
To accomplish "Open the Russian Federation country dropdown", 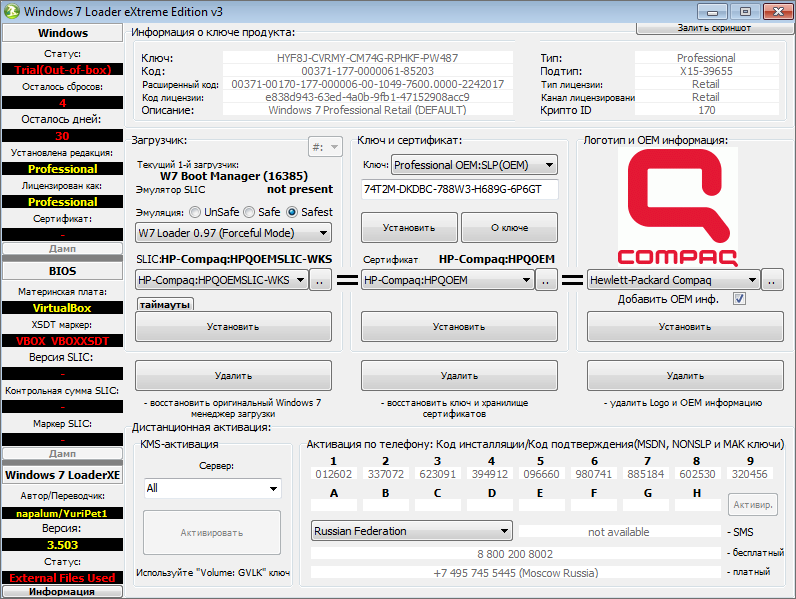I will tap(412, 531).
